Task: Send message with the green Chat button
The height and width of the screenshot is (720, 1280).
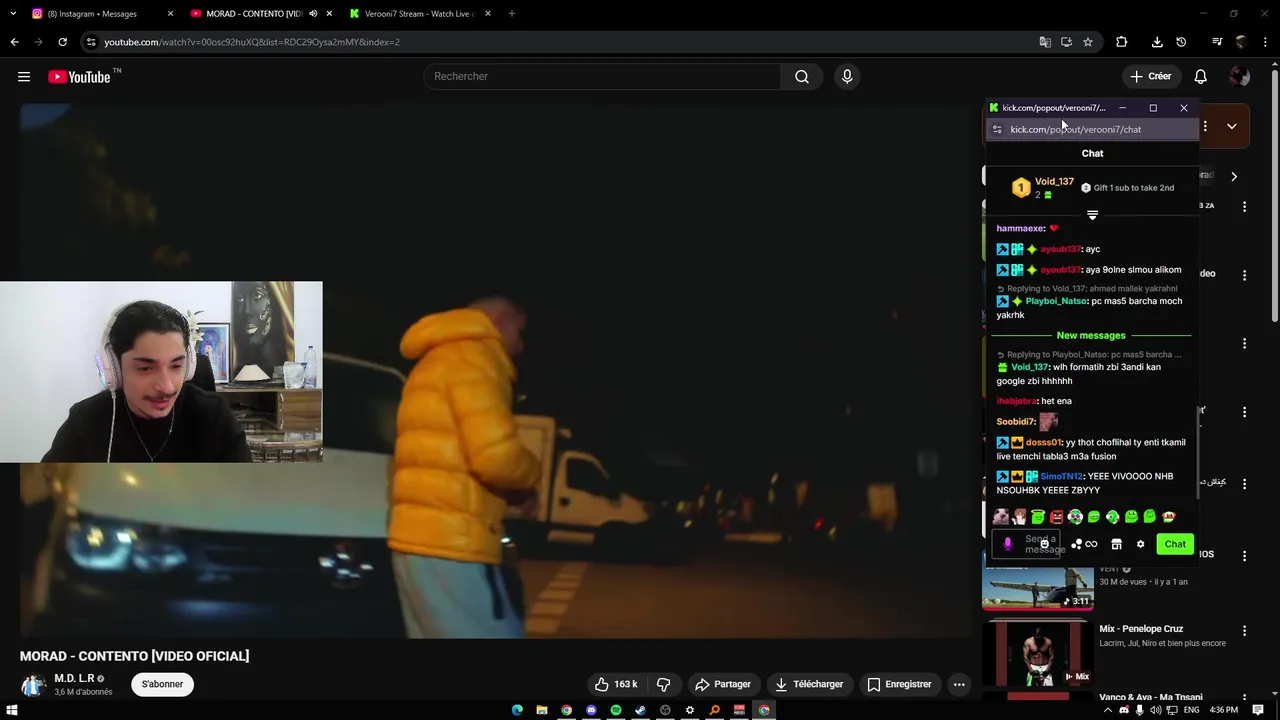Action: (1175, 544)
